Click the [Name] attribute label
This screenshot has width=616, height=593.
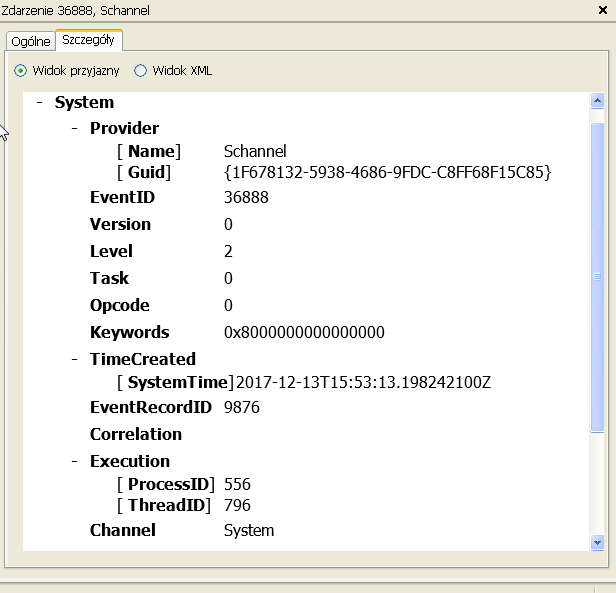click(x=149, y=151)
